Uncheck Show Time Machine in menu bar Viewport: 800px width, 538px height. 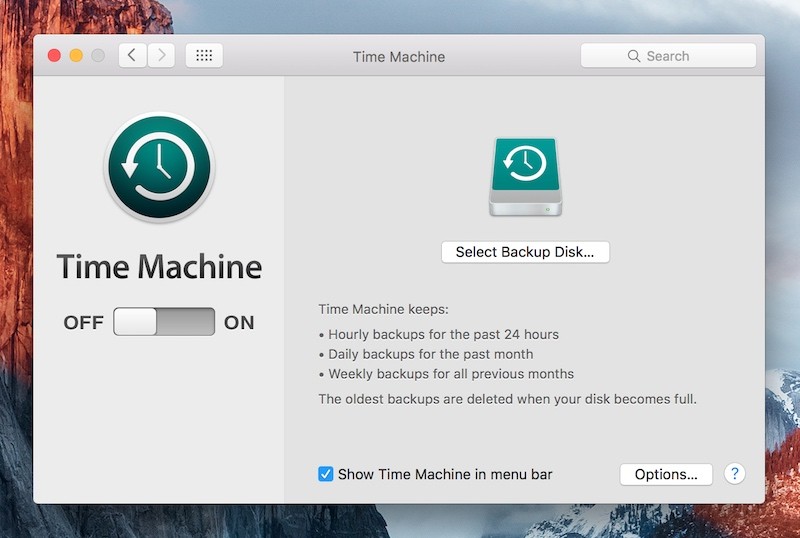[x=326, y=474]
